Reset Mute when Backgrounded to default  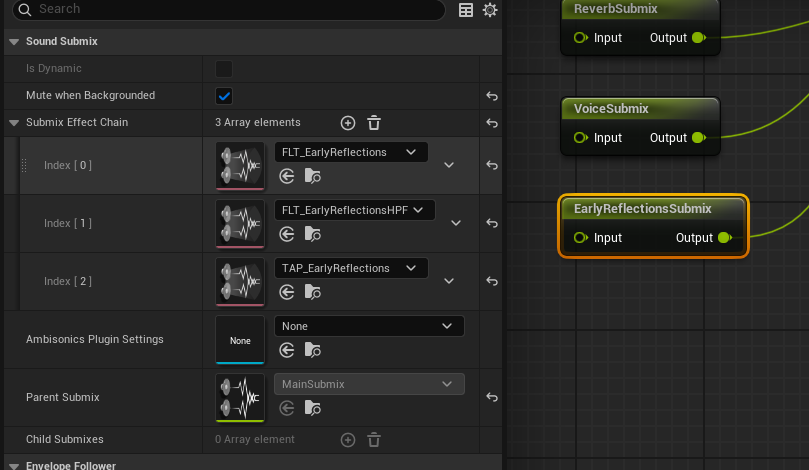(492, 96)
